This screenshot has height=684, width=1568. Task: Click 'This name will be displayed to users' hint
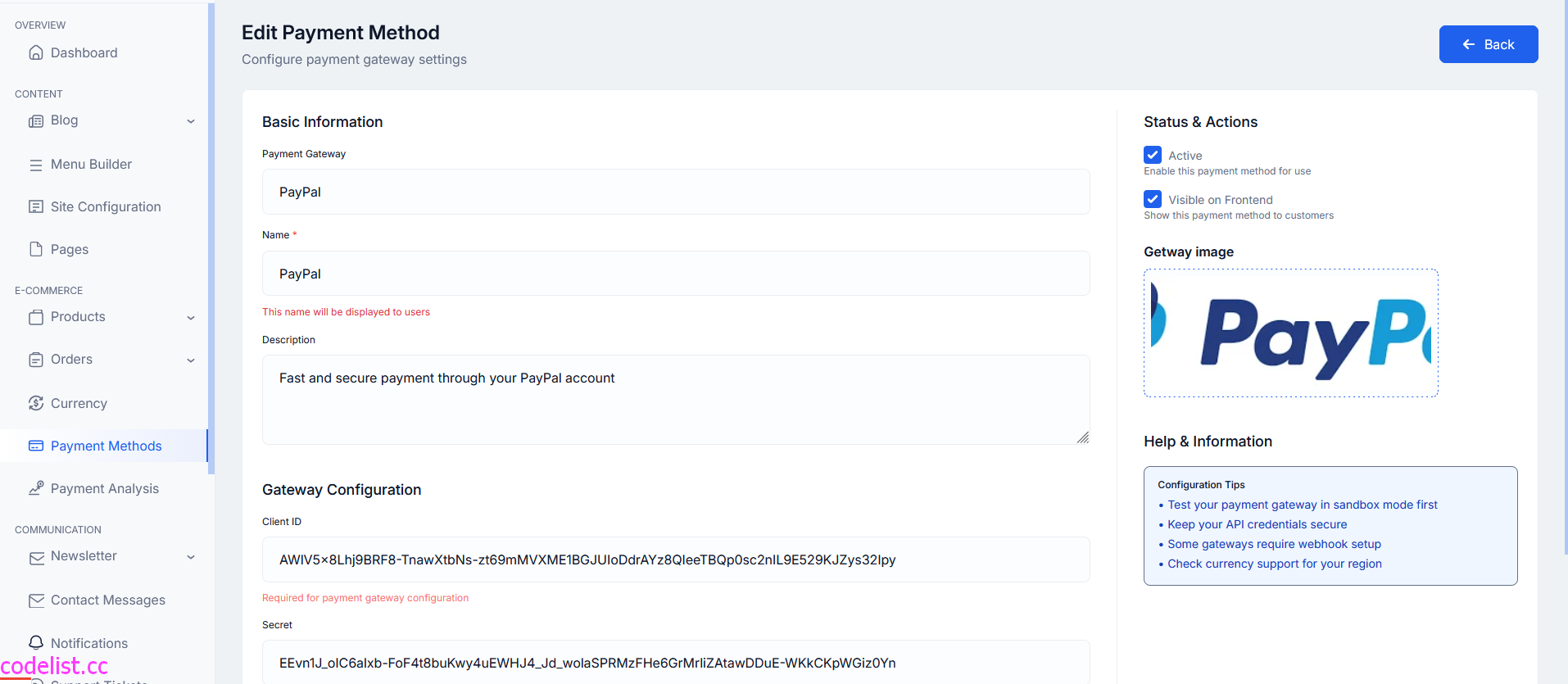point(346,312)
